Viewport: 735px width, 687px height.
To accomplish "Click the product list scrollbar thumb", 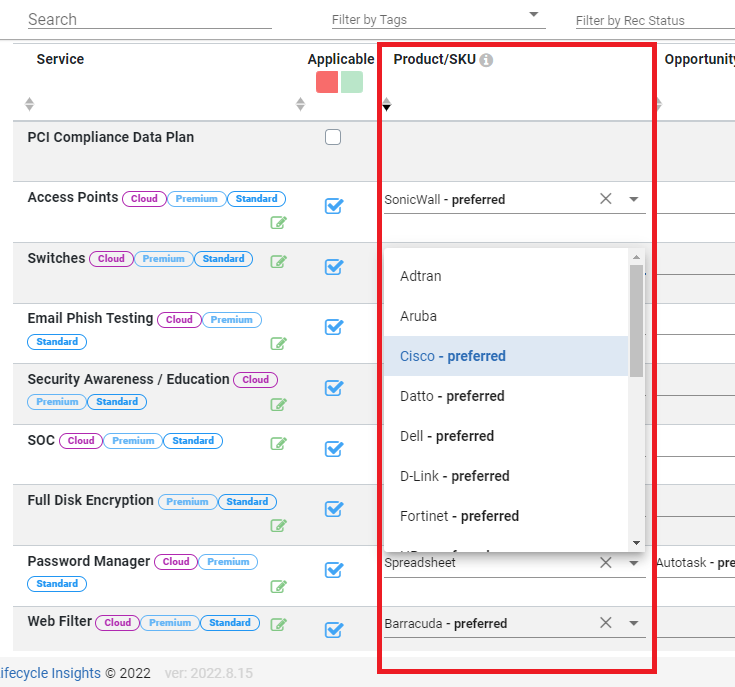I will (x=636, y=321).
